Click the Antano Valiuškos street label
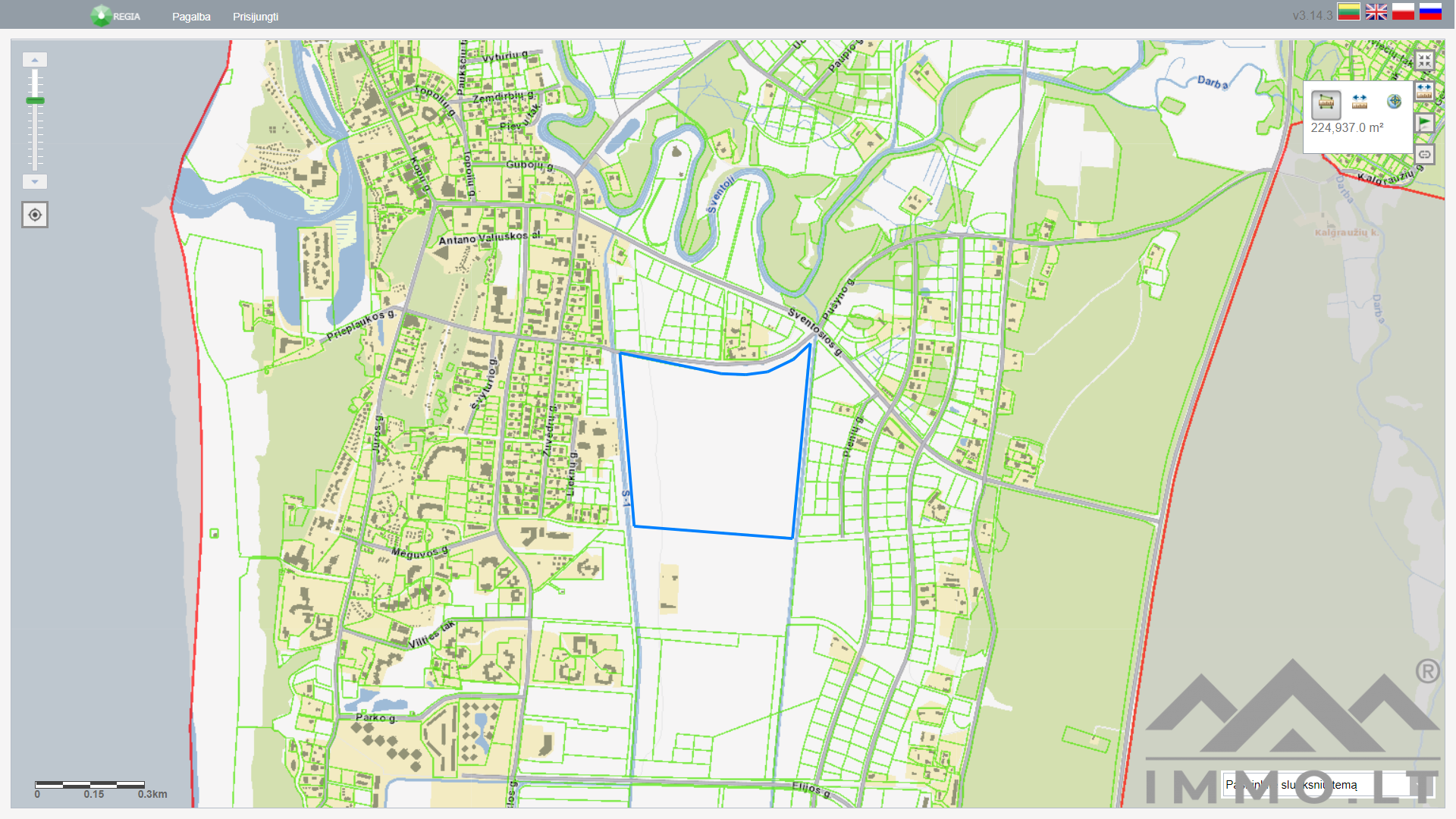This screenshot has height=819, width=1456. coord(490,238)
